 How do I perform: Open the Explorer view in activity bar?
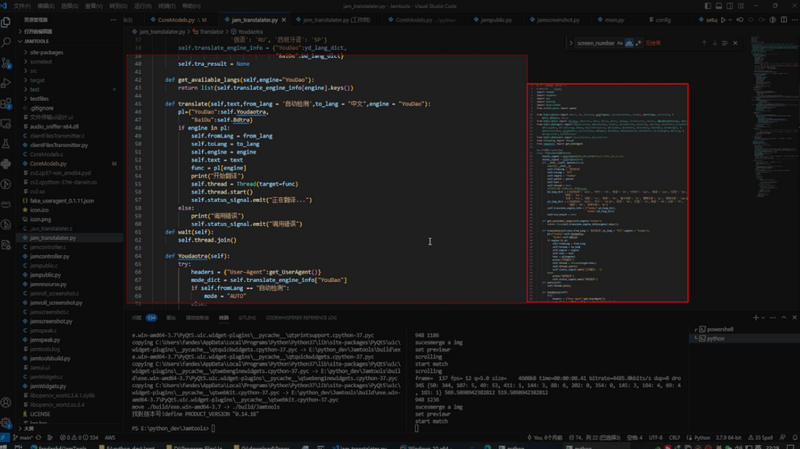pyautogui.click(x=6, y=20)
